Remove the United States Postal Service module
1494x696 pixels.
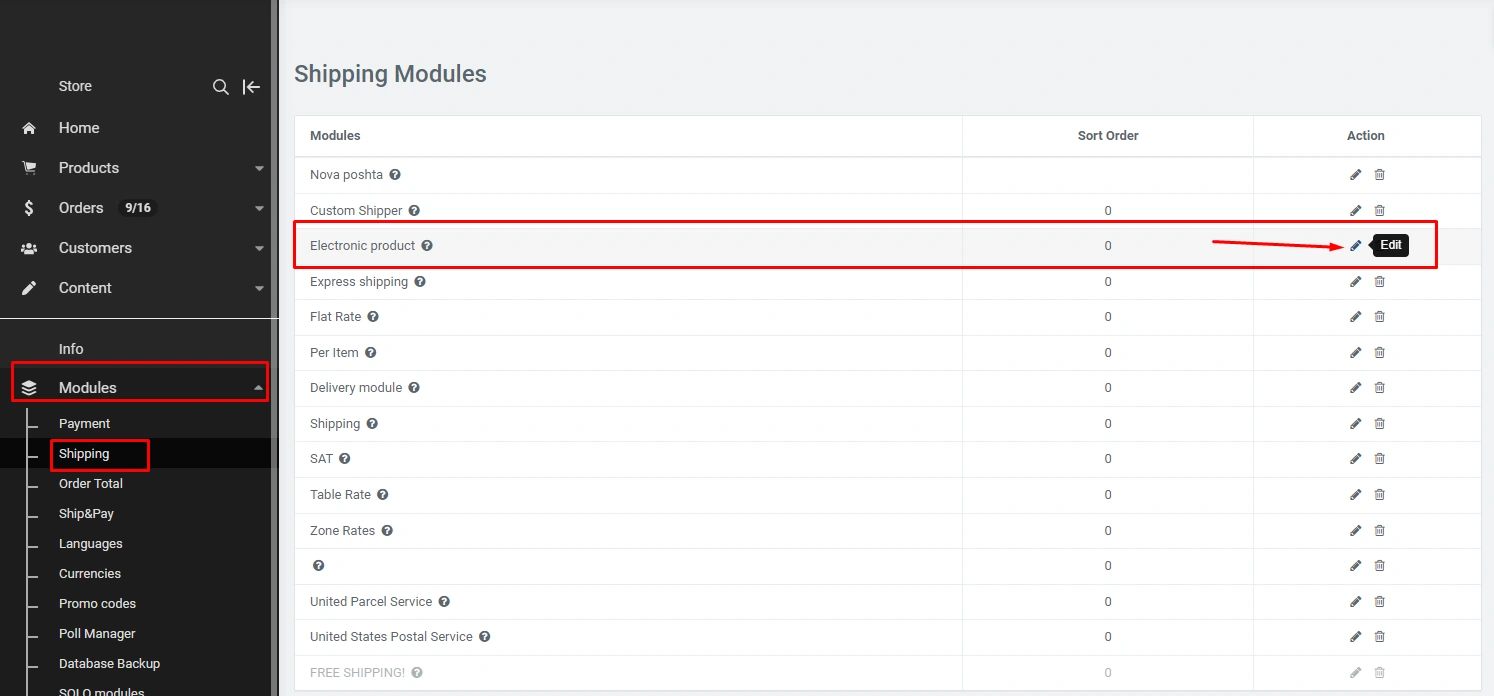tap(1379, 637)
